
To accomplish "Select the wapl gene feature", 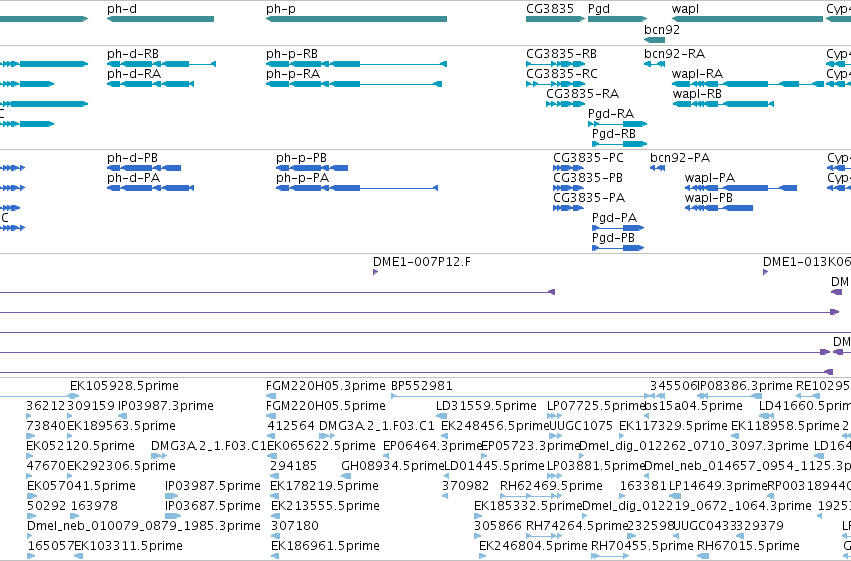I will click(747, 19).
